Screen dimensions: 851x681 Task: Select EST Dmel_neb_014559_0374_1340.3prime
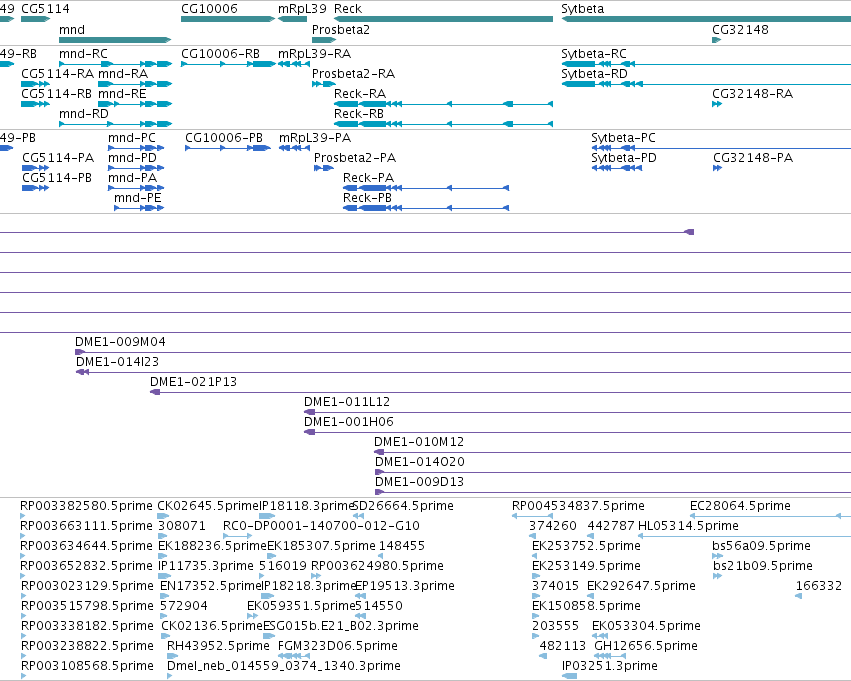pyautogui.click(x=284, y=666)
